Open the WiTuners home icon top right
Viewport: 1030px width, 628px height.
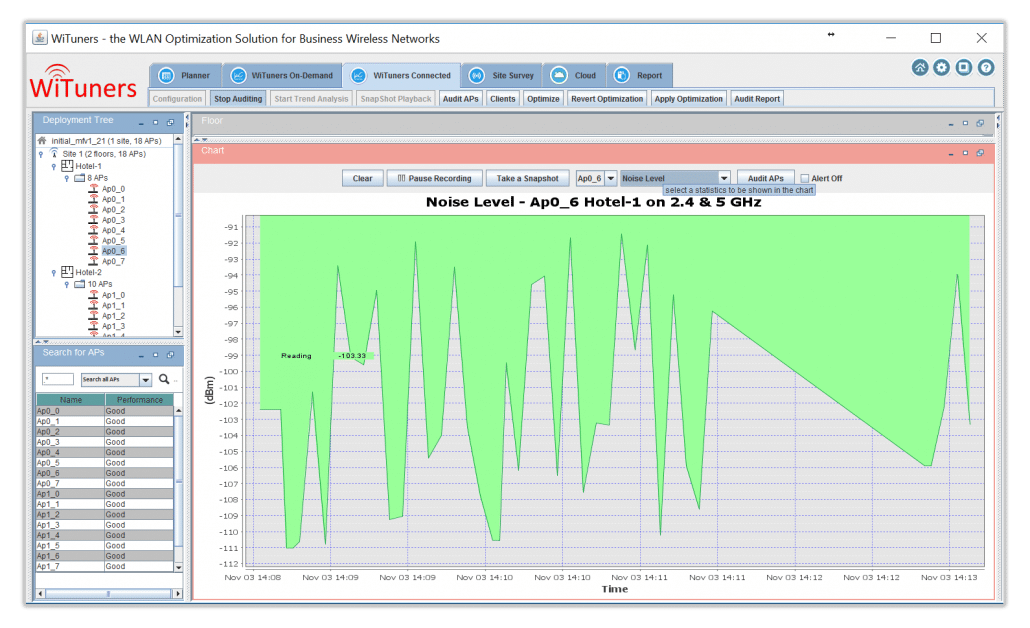(x=919, y=67)
